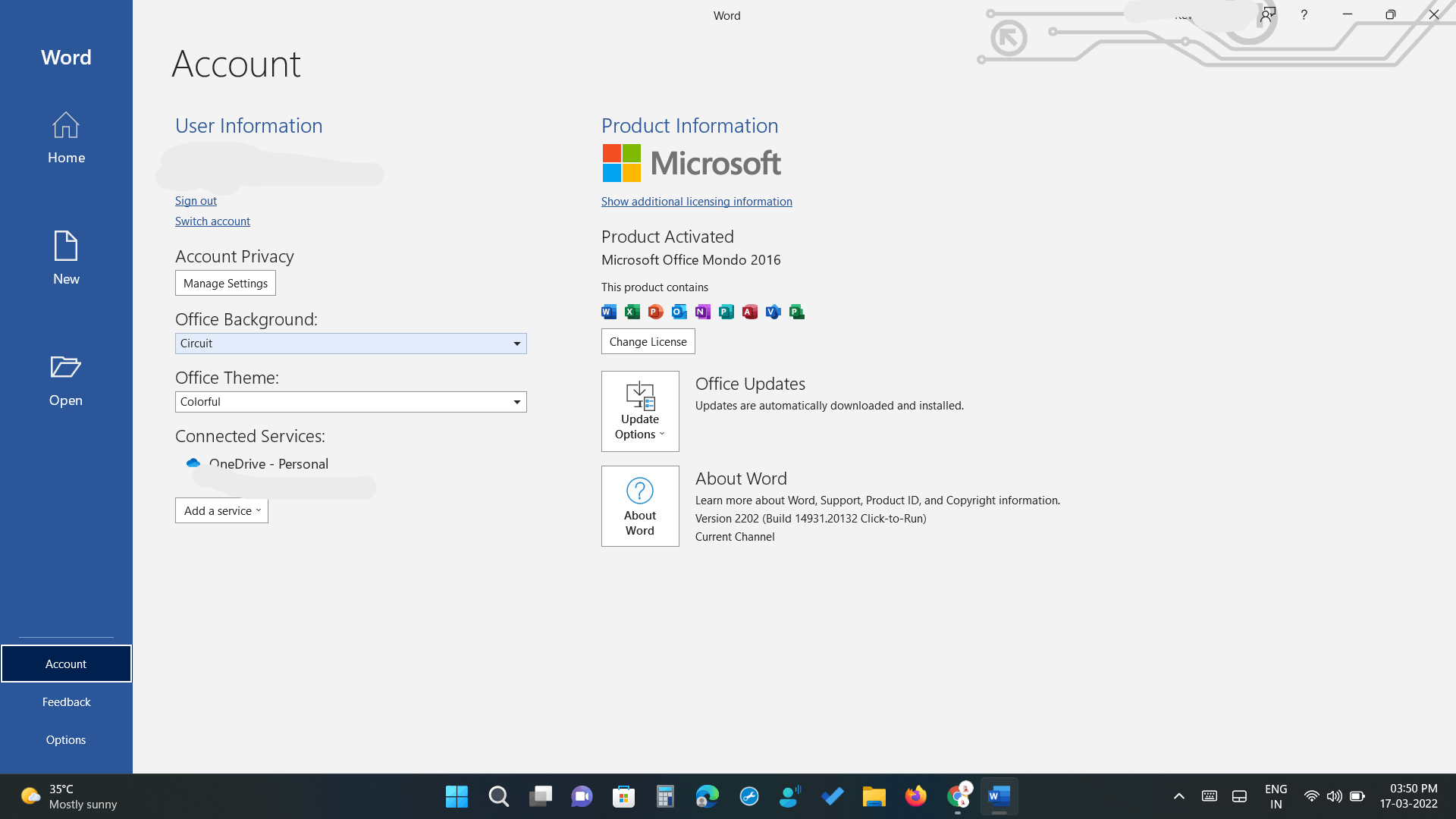Click the Sign out link under User Information
1456x819 pixels.
pyautogui.click(x=195, y=200)
